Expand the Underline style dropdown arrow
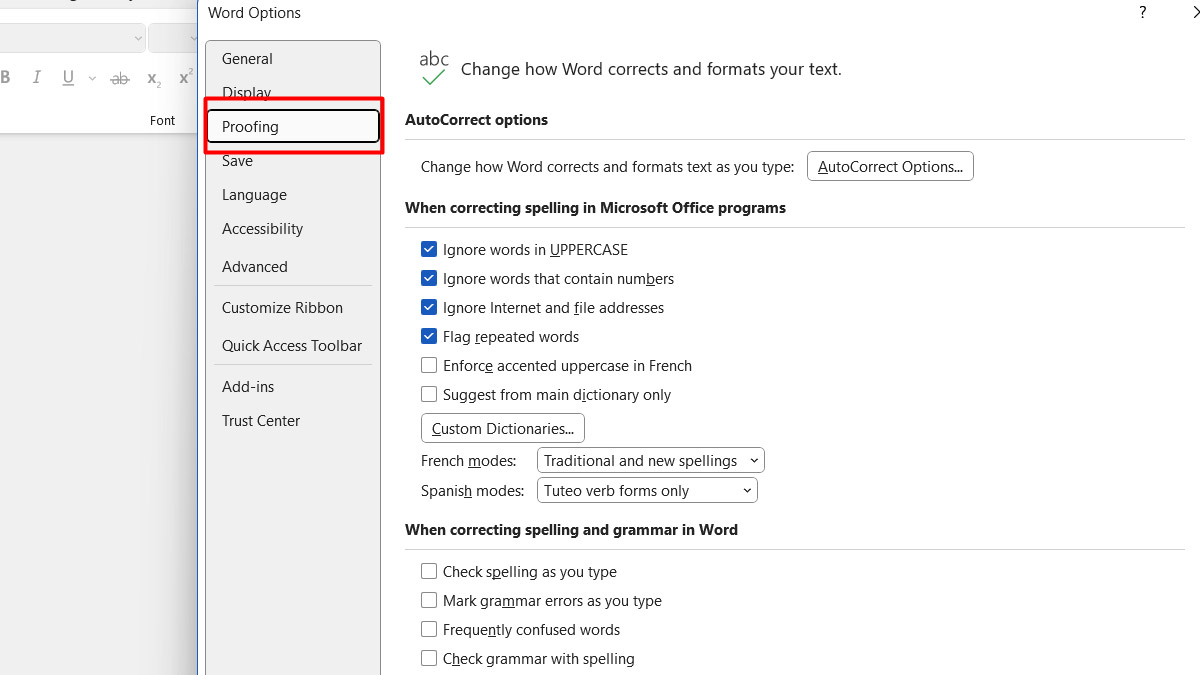 pyautogui.click(x=92, y=78)
